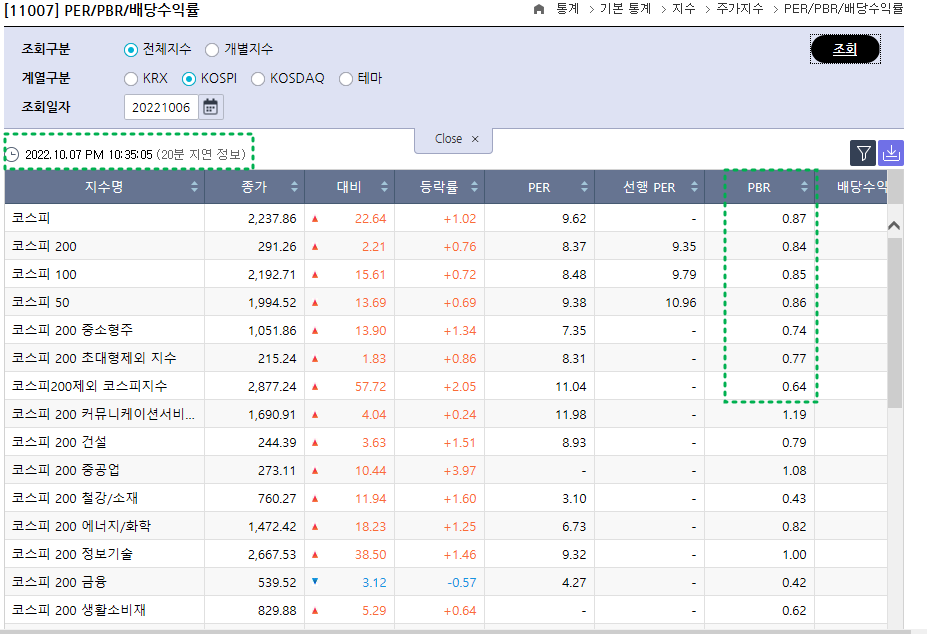Choose the KOSDAQ radio option
This screenshot has height=634, width=927.
click(x=258, y=79)
